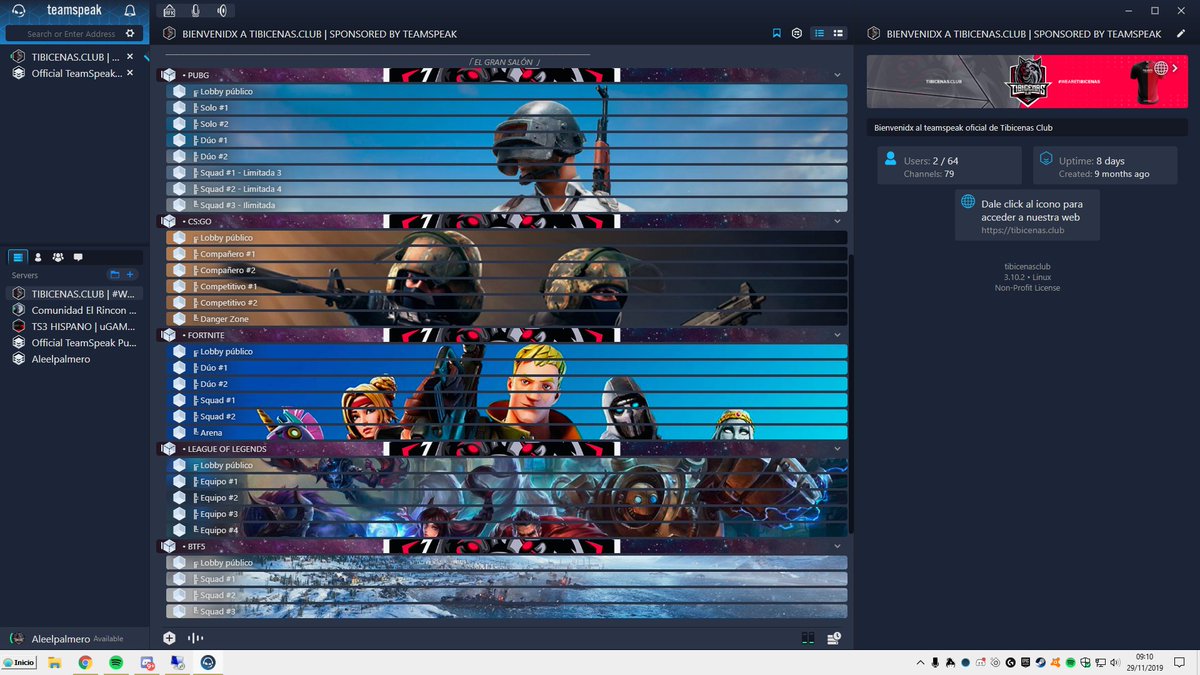Open the connection status servers icon
1200x675 pixels.
808,638
